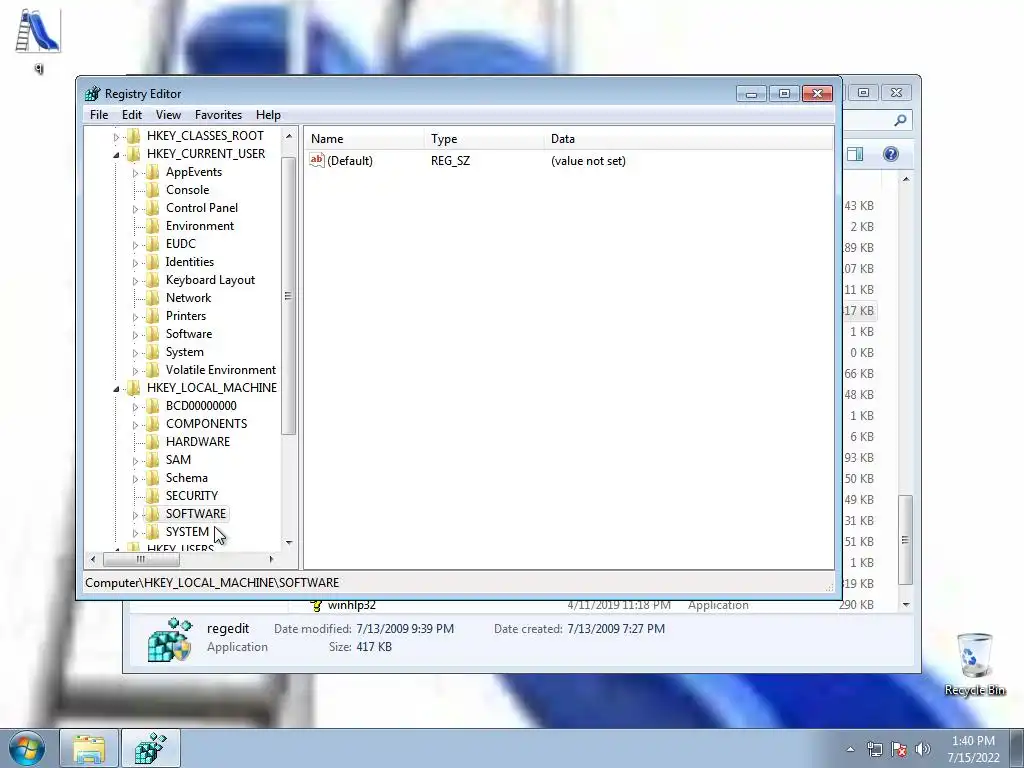
Task: Click the Explorer window help icon
Action: [891, 154]
